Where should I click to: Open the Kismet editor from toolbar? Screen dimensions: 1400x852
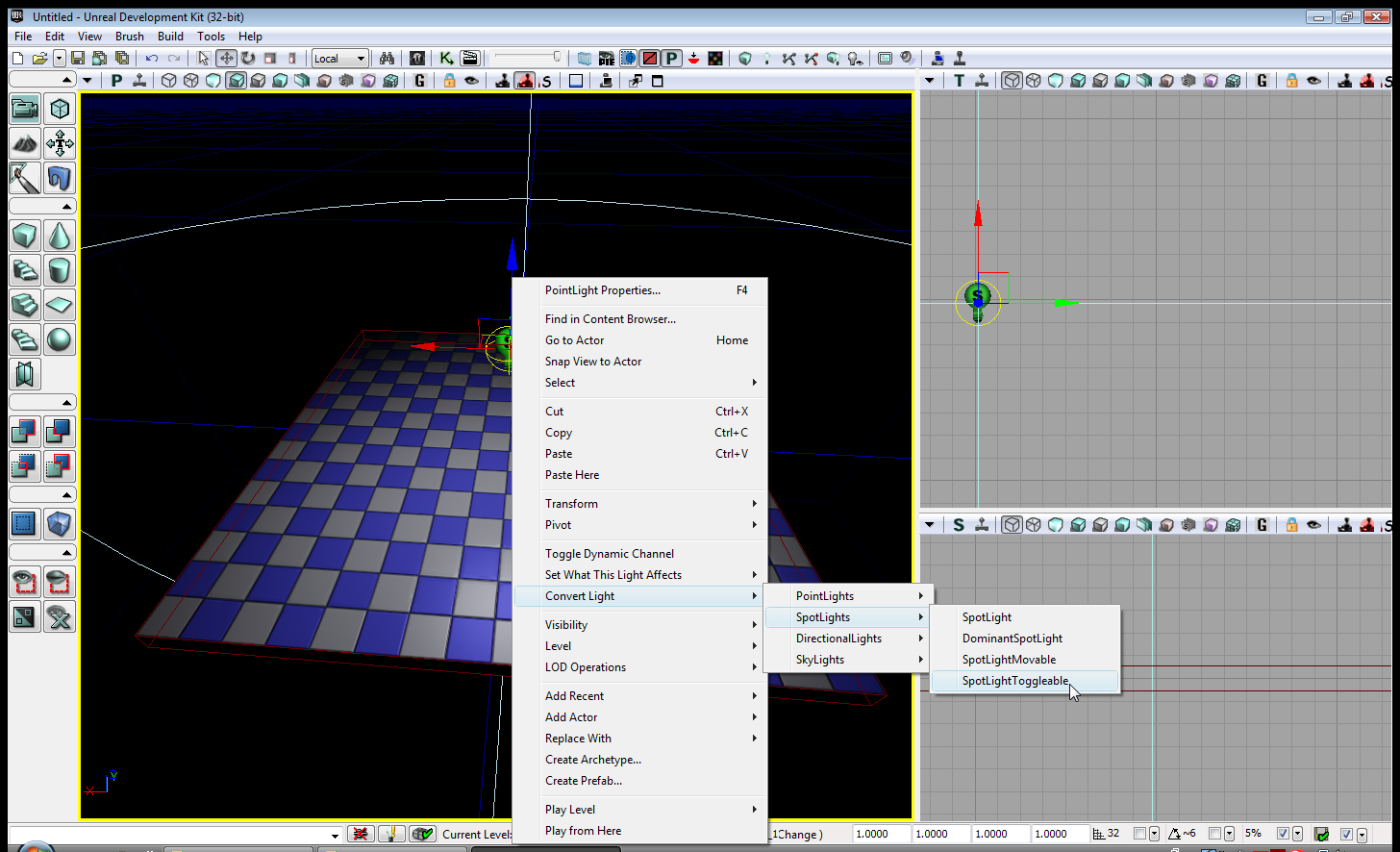tap(446, 59)
